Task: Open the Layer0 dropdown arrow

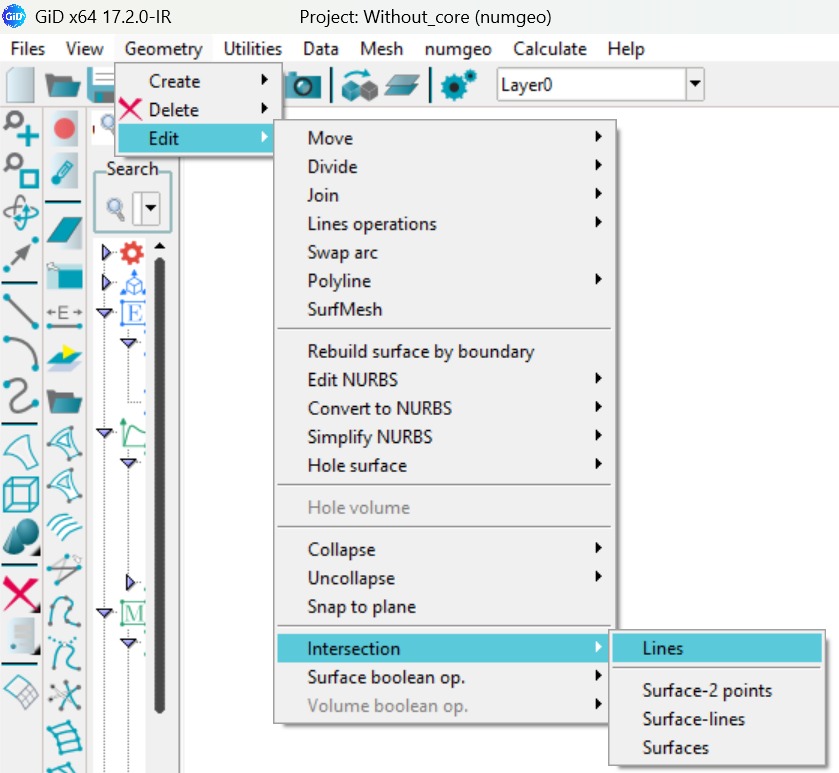Action: coord(695,86)
